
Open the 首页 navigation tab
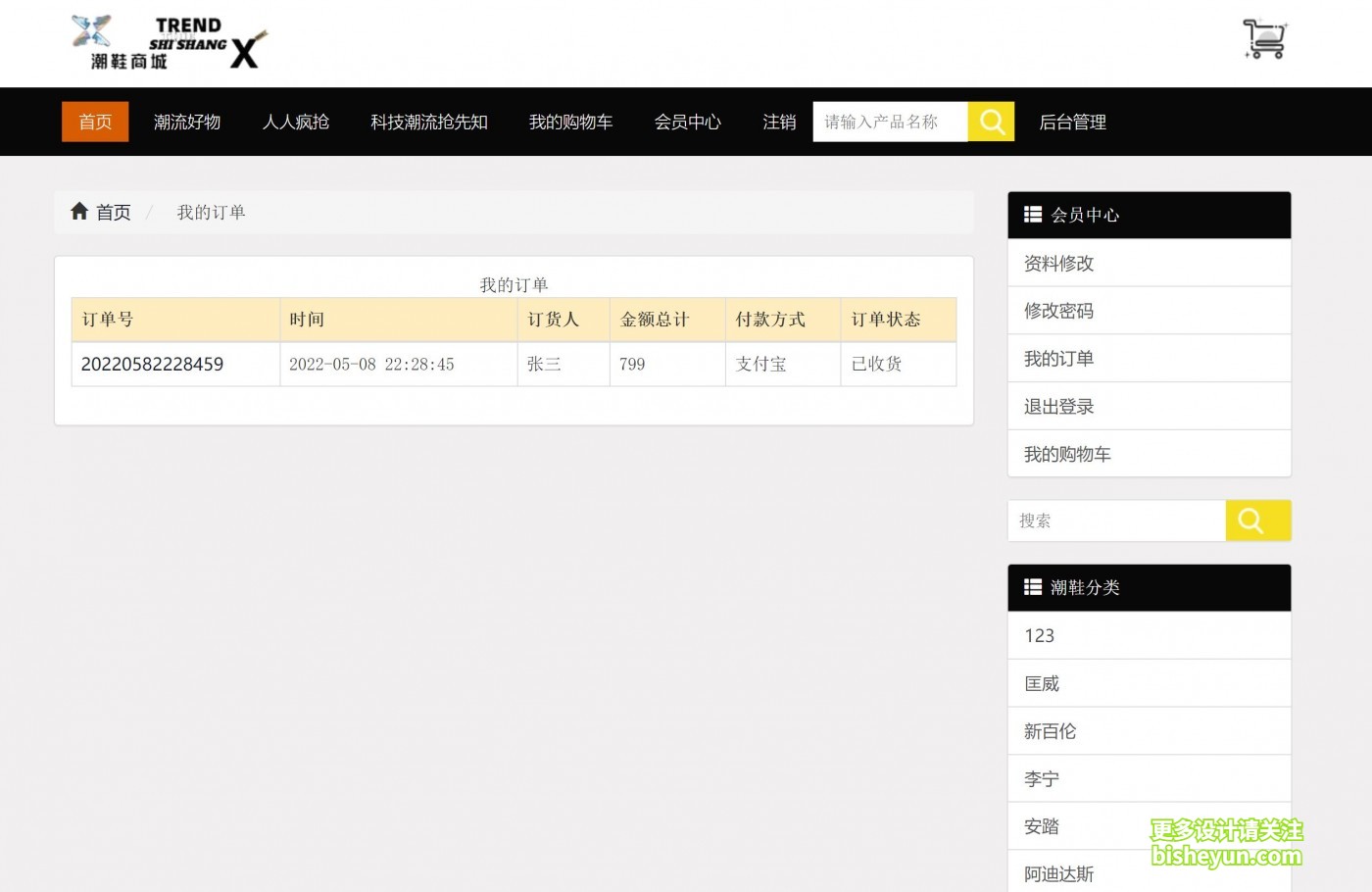click(x=95, y=122)
